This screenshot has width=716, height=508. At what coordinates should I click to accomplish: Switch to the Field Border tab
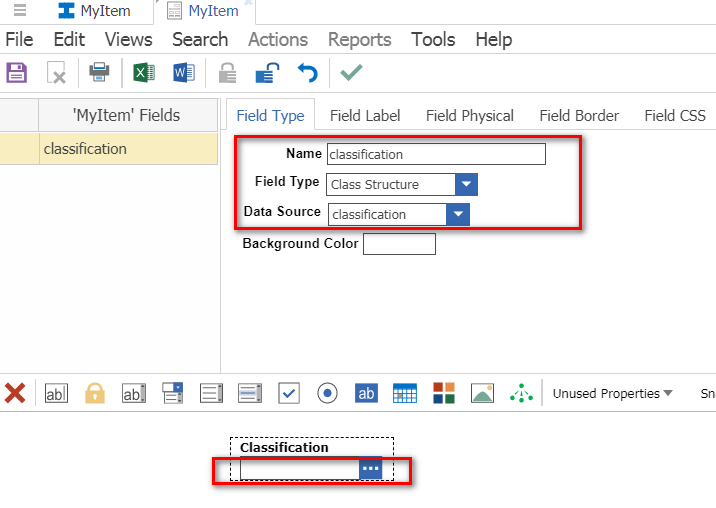(x=579, y=116)
